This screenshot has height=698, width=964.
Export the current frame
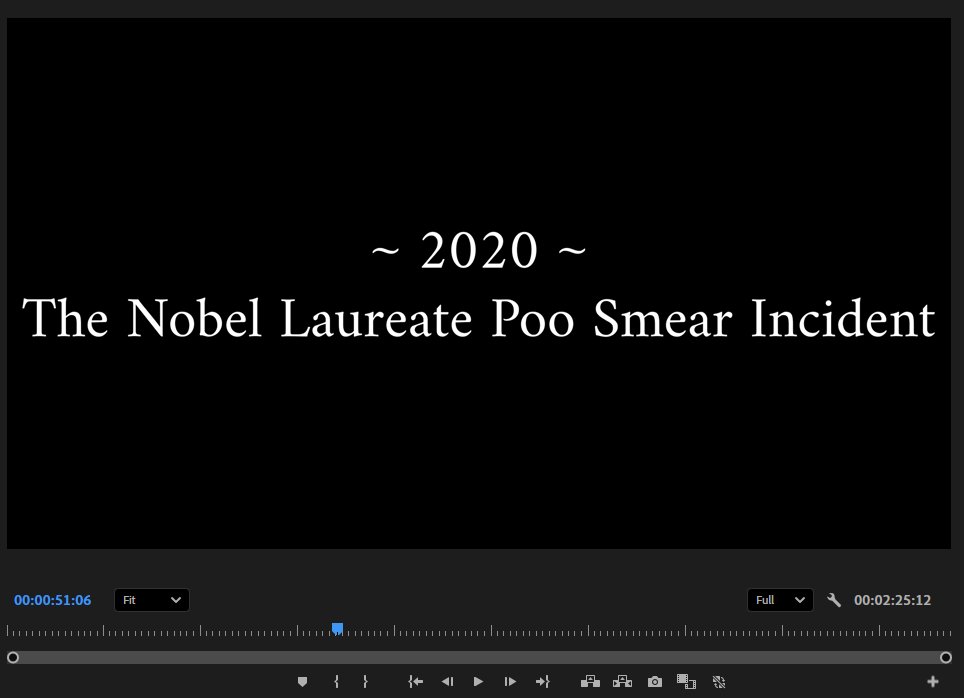(x=655, y=681)
